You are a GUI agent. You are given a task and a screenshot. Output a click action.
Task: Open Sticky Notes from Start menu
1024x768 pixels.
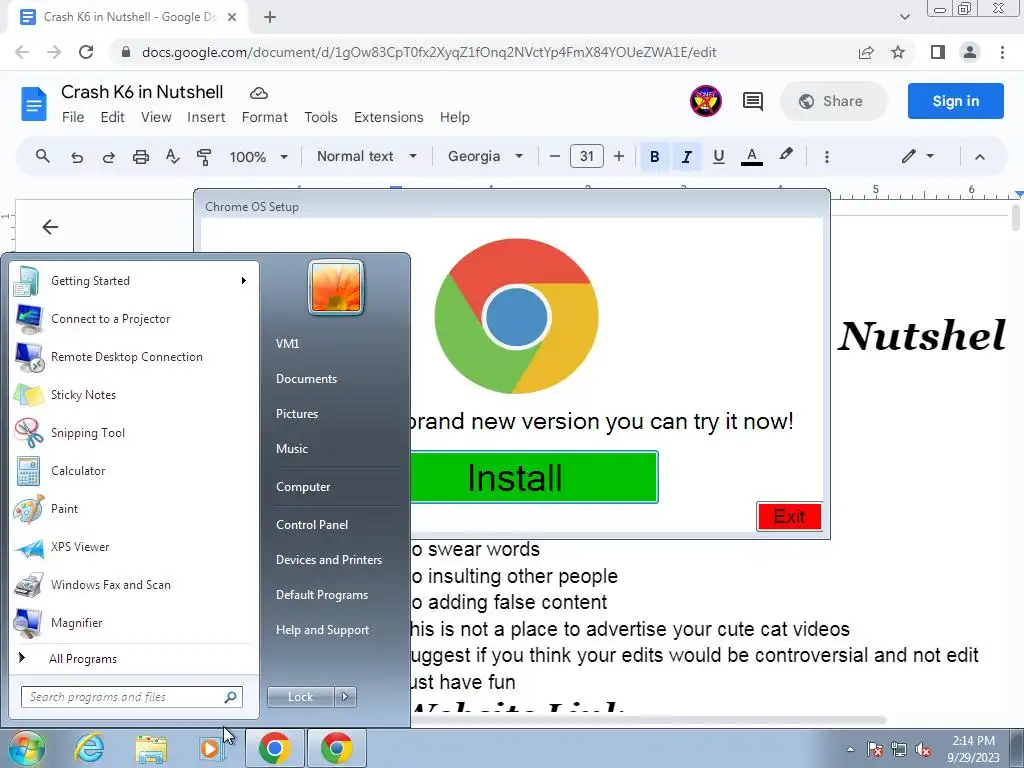tap(133, 394)
